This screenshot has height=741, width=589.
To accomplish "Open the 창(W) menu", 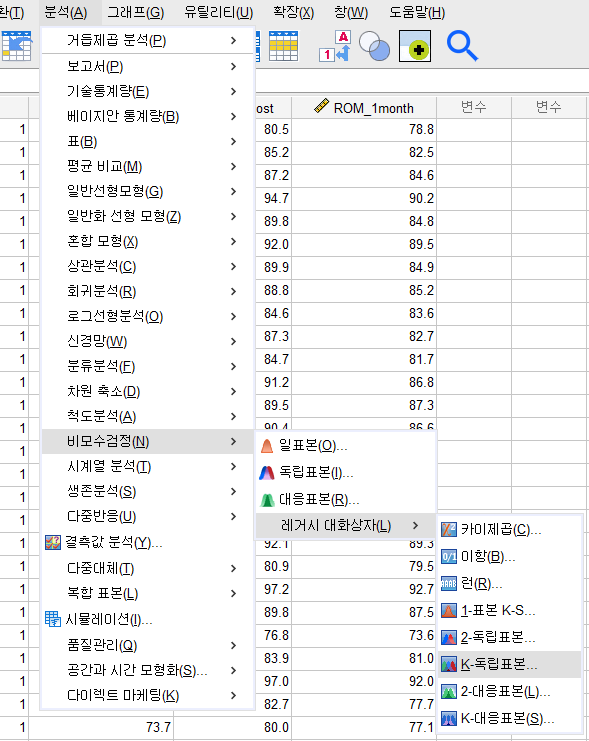I will click(351, 12).
